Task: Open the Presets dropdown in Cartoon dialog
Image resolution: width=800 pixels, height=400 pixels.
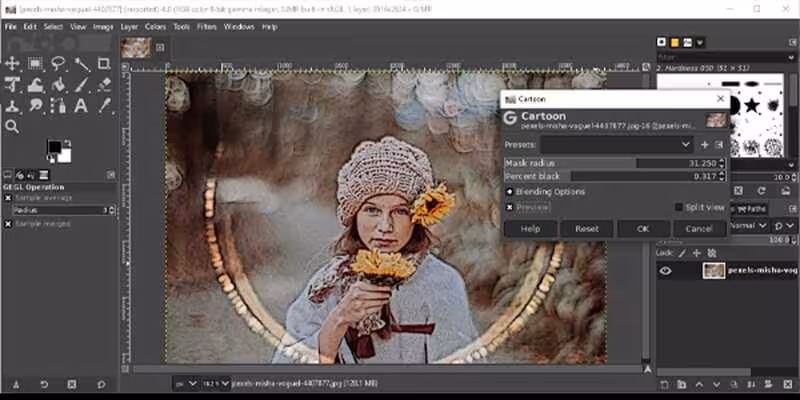Action: [616, 145]
